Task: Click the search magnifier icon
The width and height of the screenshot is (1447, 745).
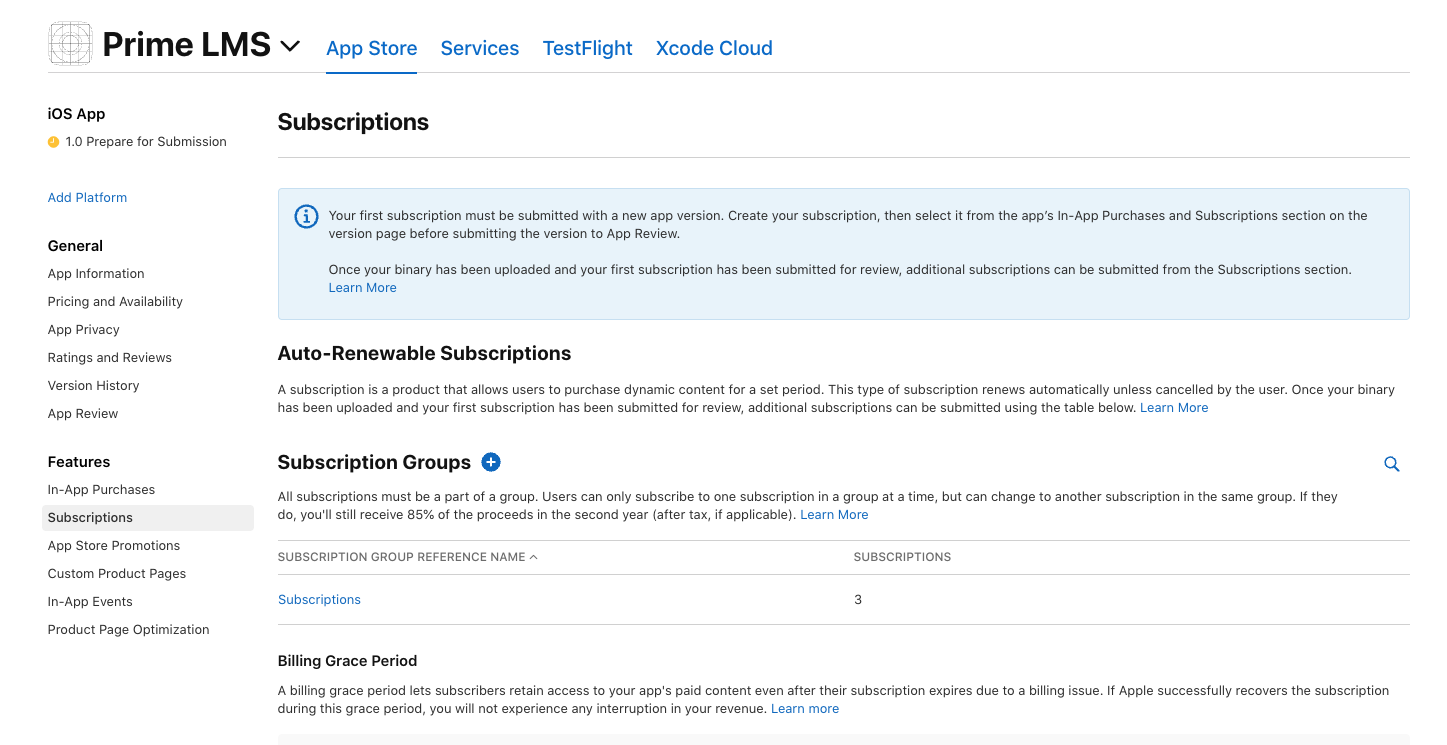Action: click(1391, 464)
